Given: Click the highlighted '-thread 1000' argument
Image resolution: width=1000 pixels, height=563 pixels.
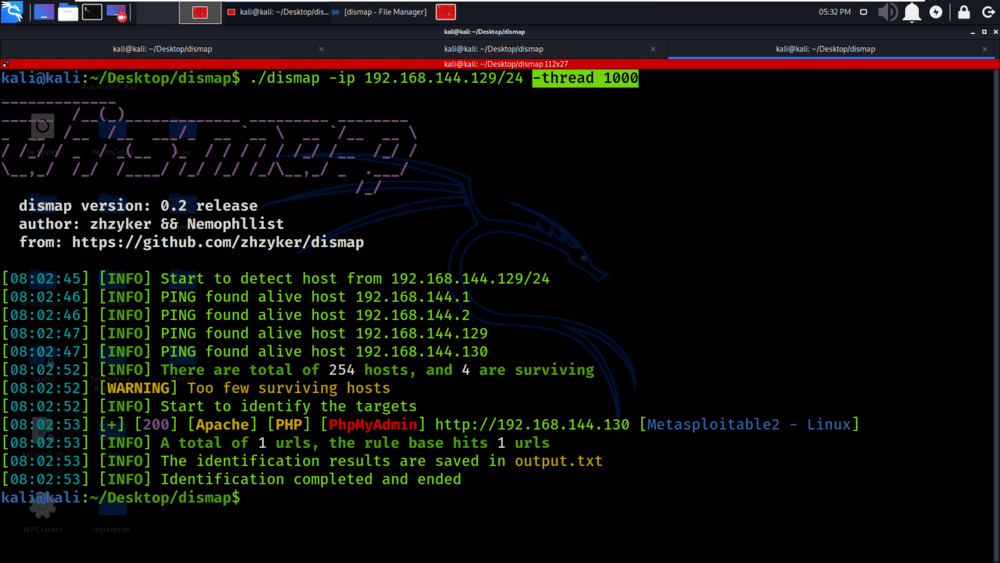Looking at the screenshot, I should click(585, 78).
